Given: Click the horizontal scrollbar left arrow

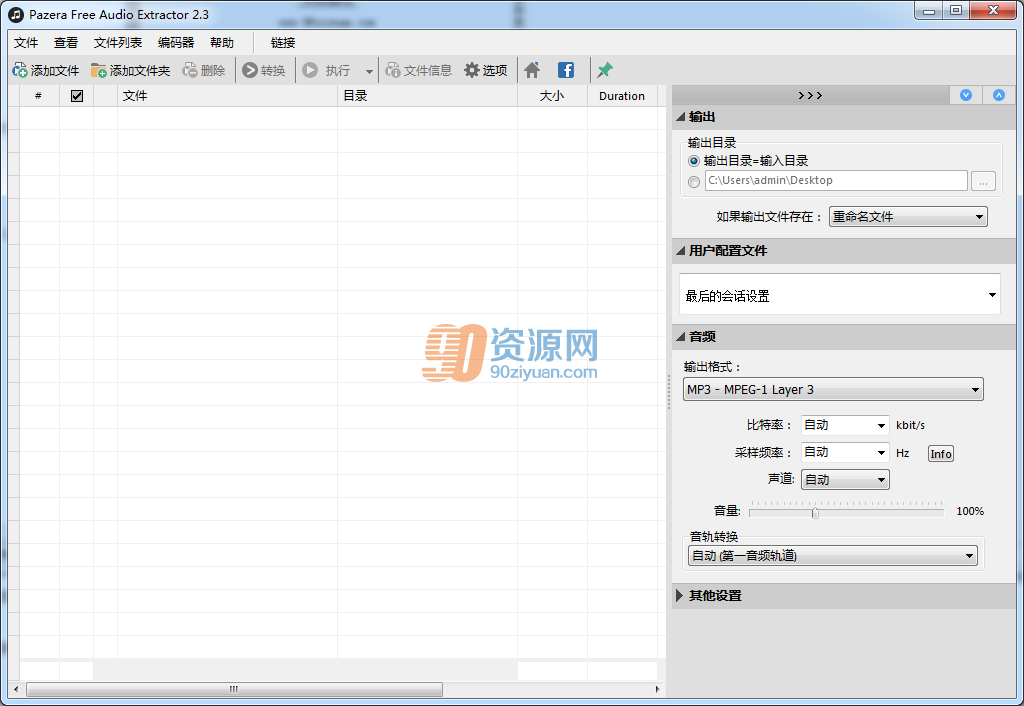Looking at the screenshot, I should pos(16,689).
